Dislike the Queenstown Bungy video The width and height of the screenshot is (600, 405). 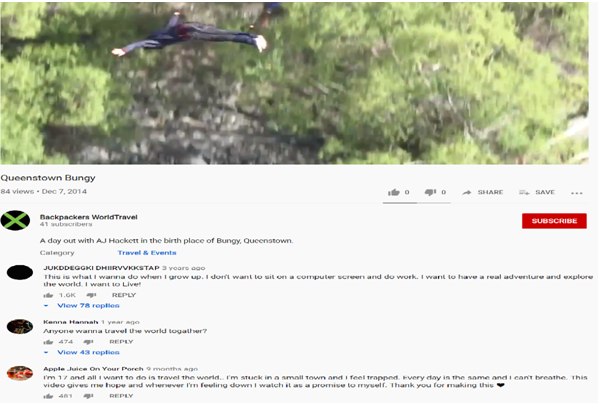[x=430, y=192]
